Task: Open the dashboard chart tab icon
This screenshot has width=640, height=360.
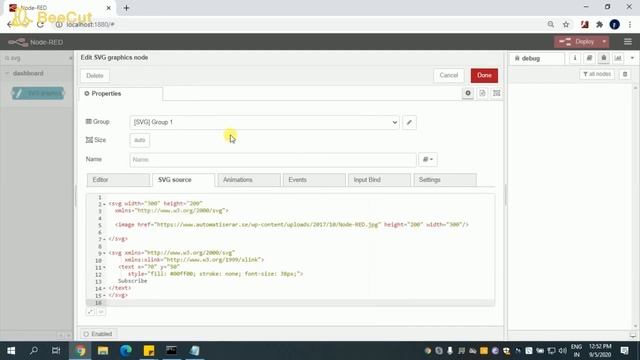Action: [x=618, y=58]
